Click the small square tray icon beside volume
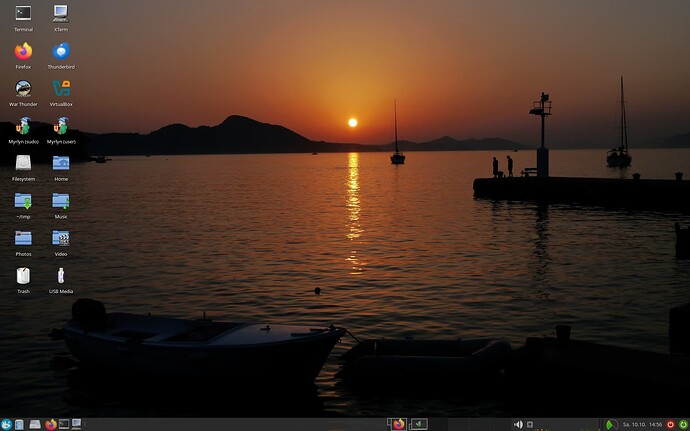The width and height of the screenshot is (690, 431). [x=530, y=424]
